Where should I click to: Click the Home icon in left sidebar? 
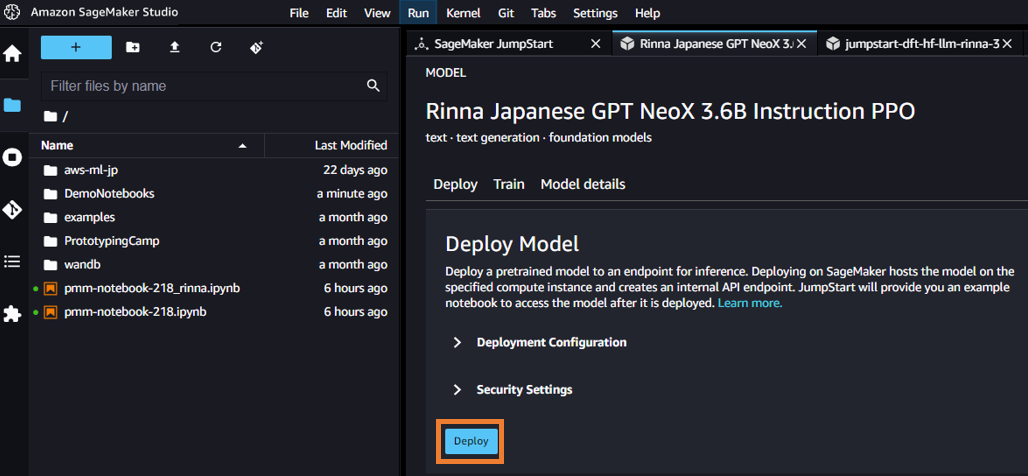tap(13, 53)
